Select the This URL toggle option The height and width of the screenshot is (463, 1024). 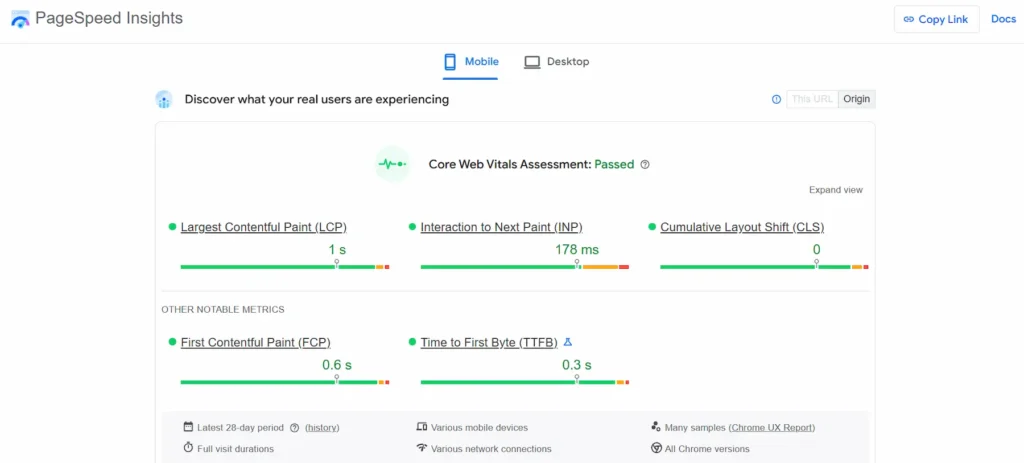812,99
